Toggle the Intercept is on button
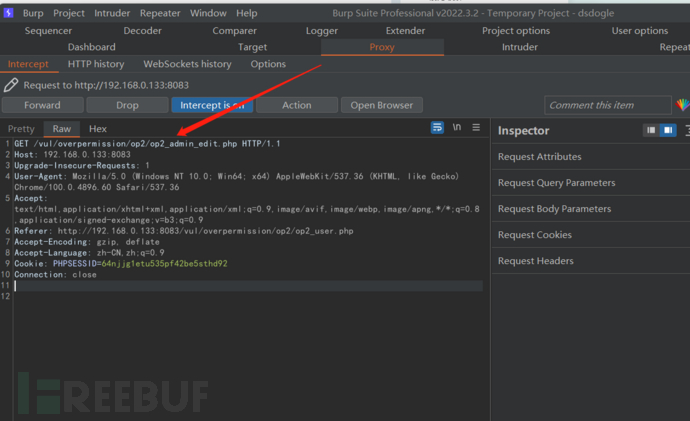The height and width of the screenshot is (421, 690). pyautogui.click(x=212, y=105)
